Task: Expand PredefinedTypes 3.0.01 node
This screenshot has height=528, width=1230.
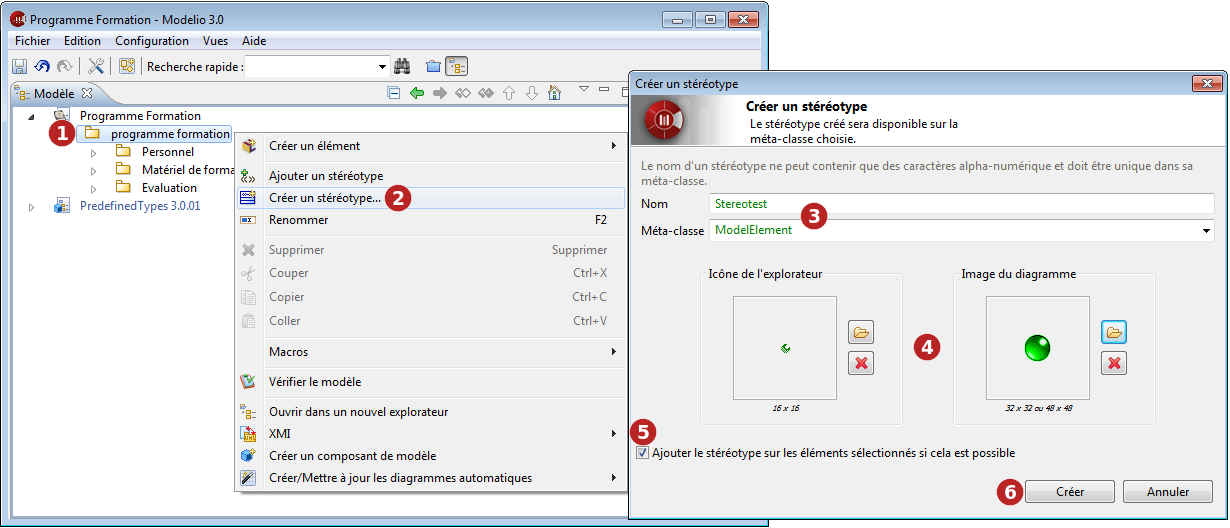Action: 31,206
